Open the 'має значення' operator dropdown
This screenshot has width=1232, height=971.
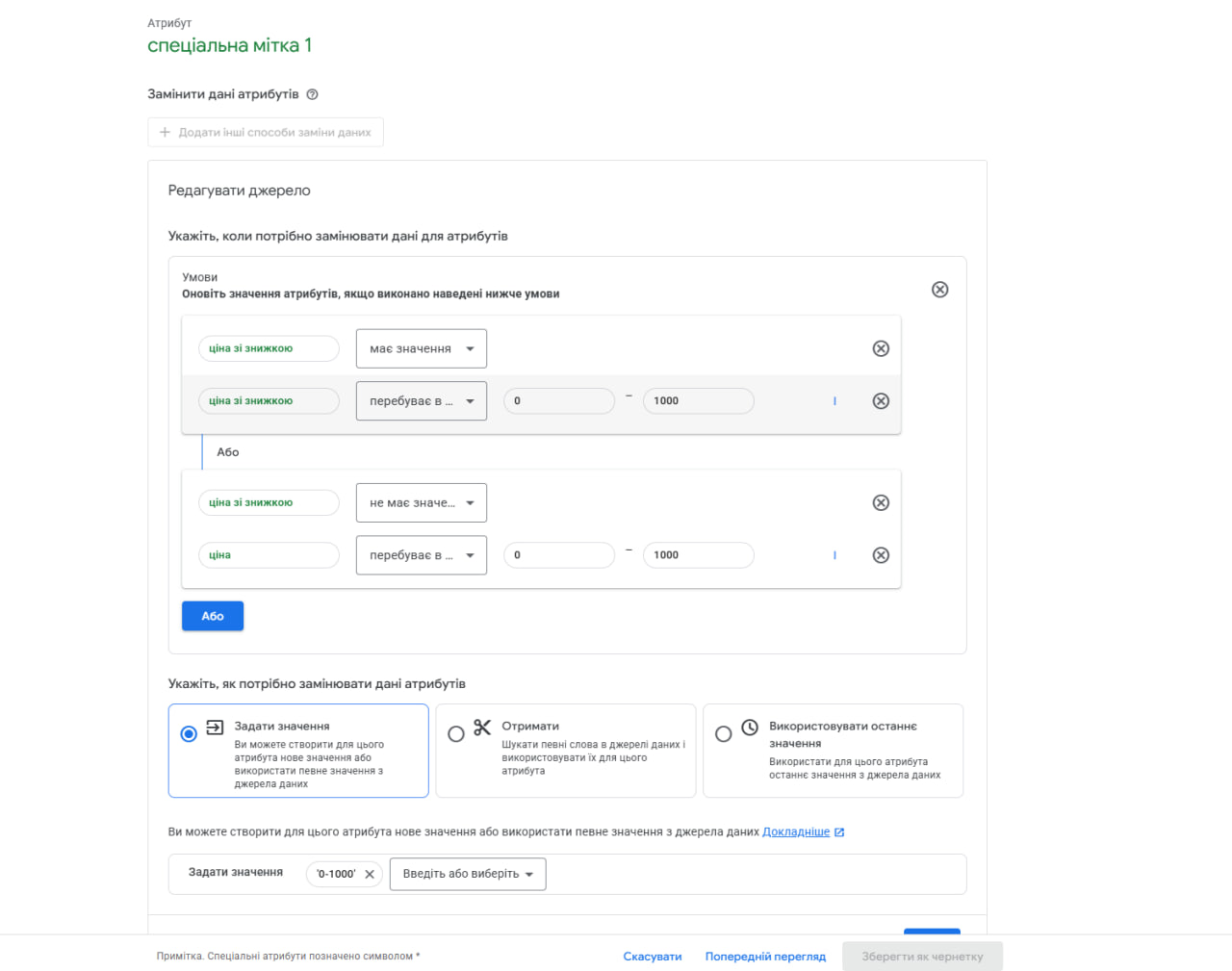point(422,348)
